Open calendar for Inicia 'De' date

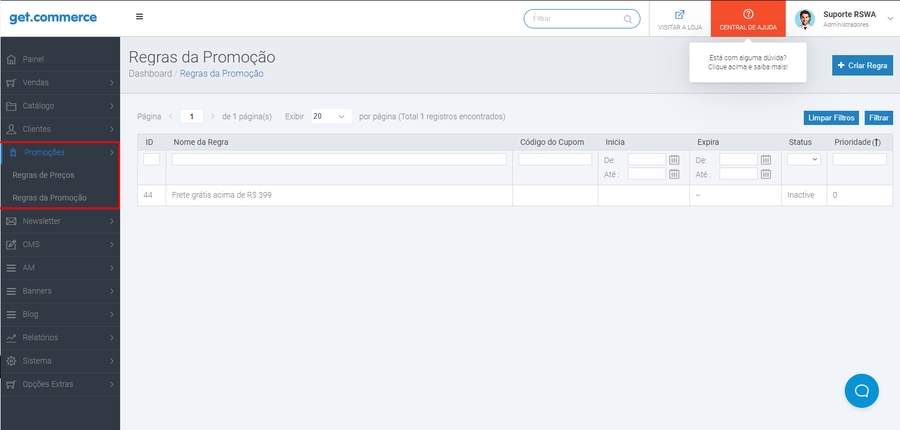(674, 159)
